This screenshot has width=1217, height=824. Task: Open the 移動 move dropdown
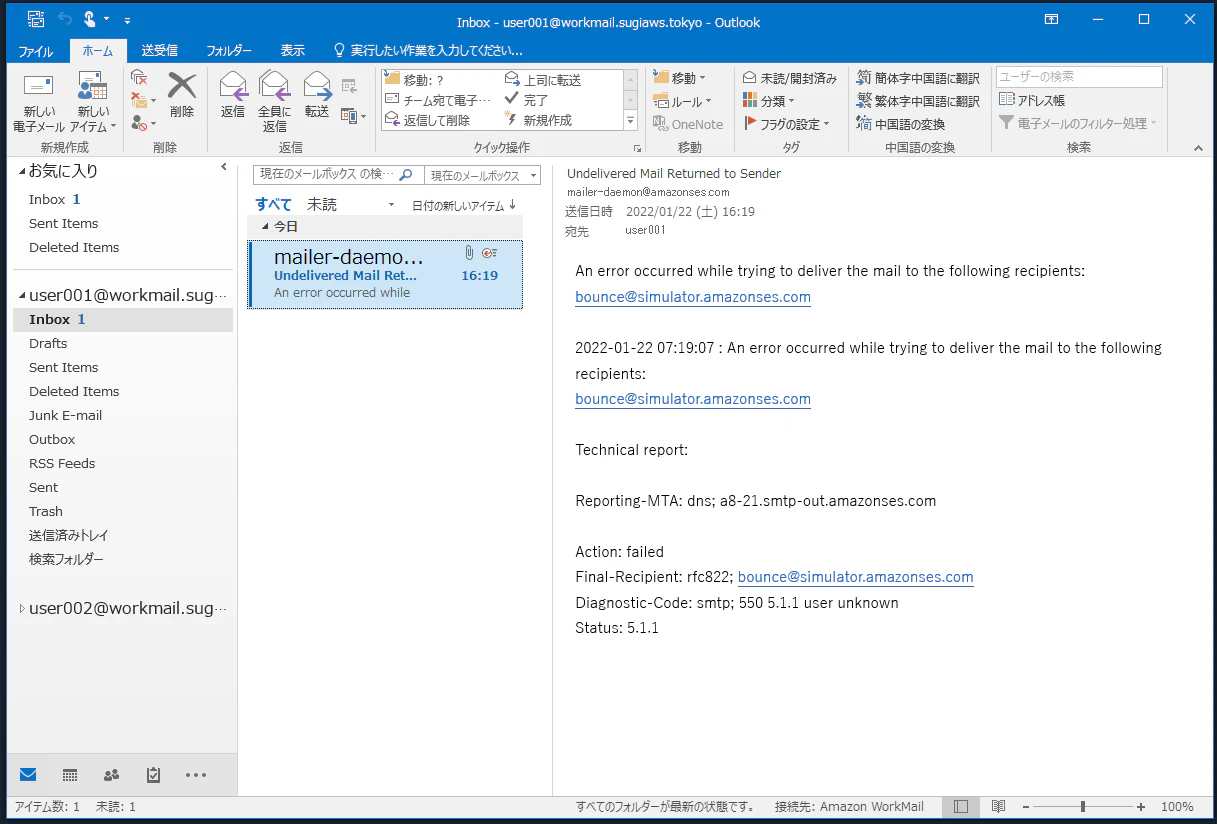[679, 78]
